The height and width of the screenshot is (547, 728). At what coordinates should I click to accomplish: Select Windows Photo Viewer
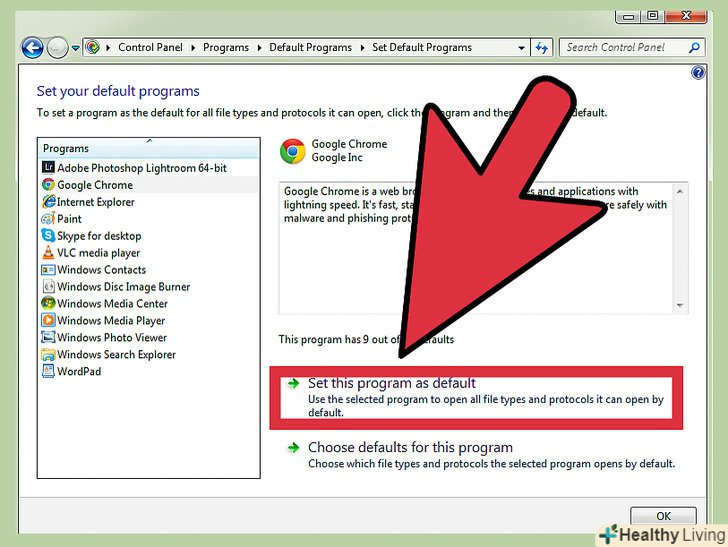coord(112,338)
